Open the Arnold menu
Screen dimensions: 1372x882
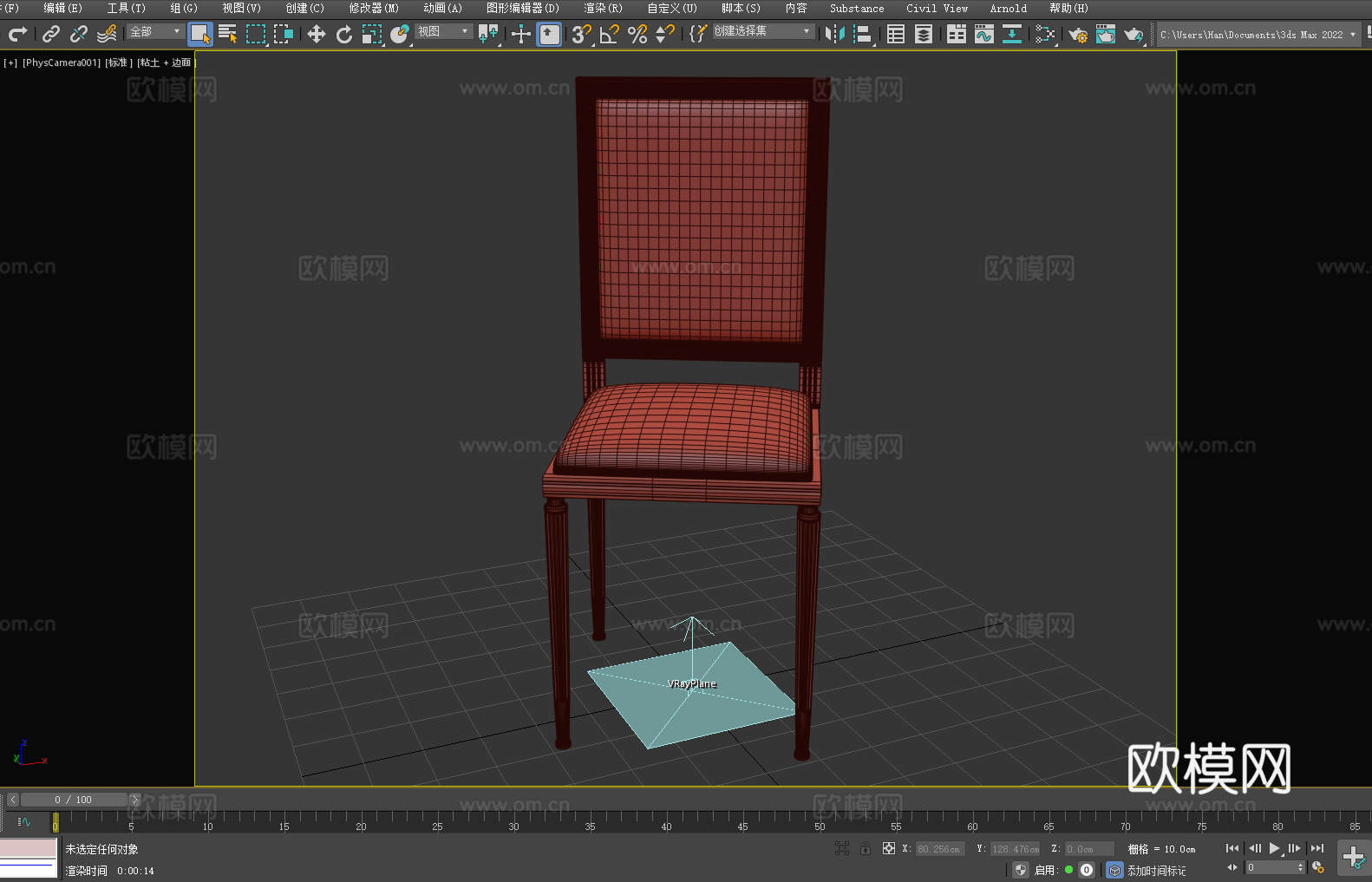[1008, 8]
